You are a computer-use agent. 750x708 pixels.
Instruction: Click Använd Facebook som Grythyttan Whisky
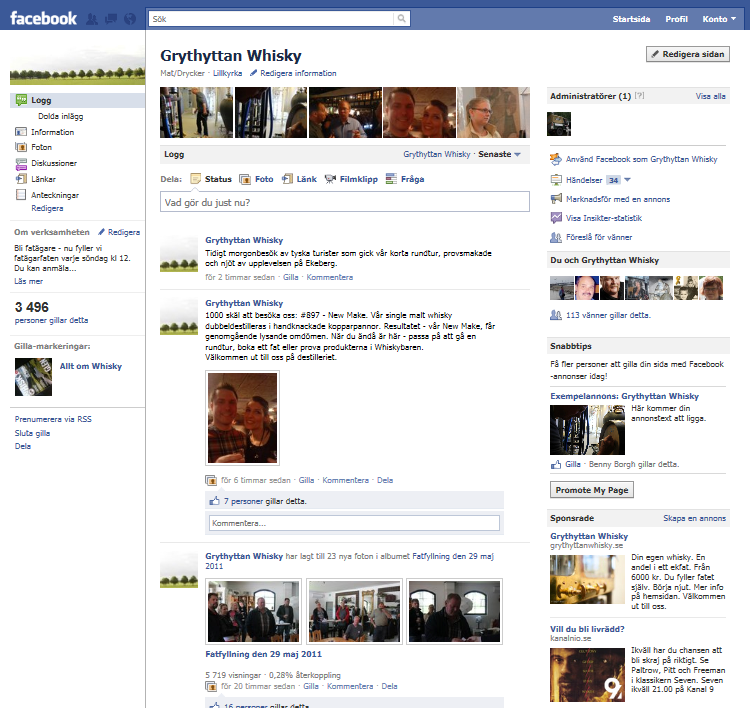pos(641,159)
